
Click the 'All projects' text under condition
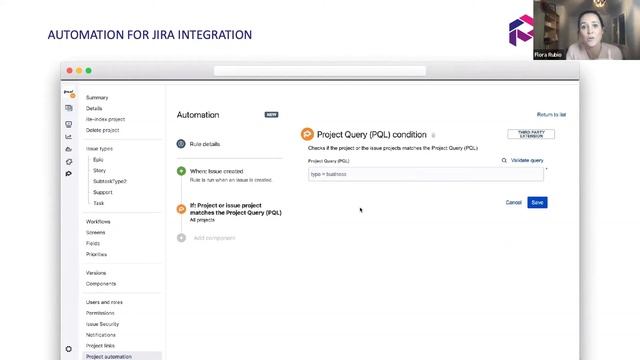[x=202, y=220]
